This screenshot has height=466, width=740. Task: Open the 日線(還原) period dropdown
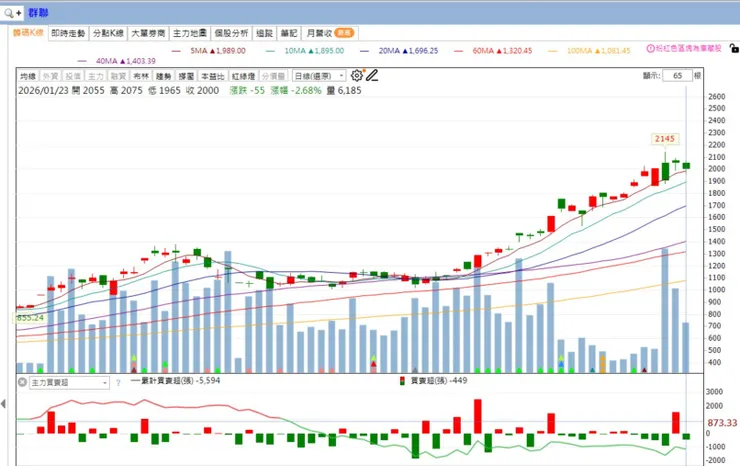click(319, 76)
